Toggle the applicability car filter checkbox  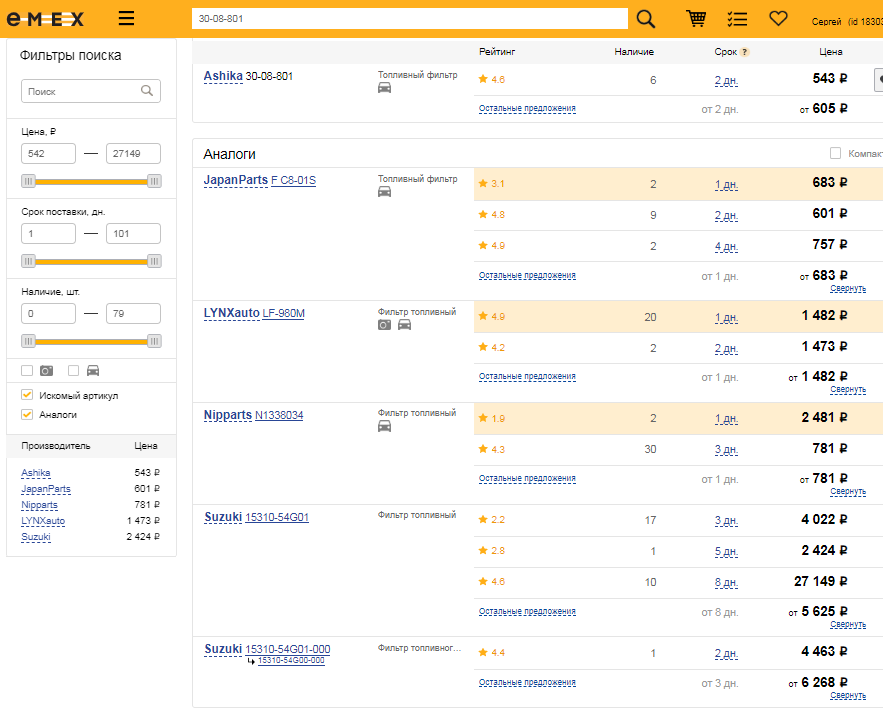tap(73, 371)
